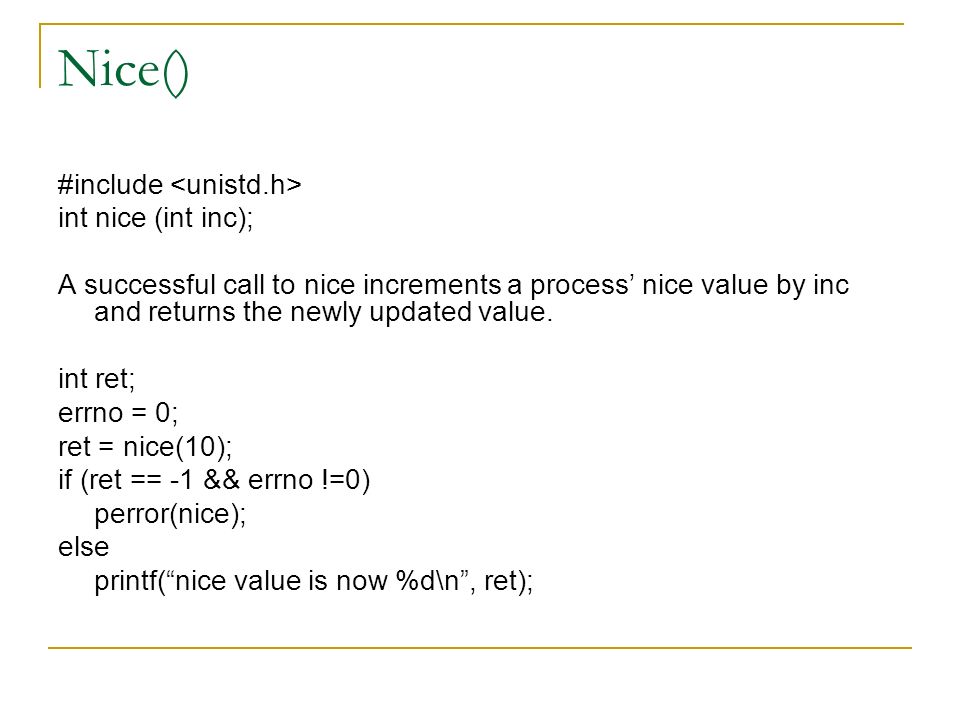Click the ret = nice(10); line

coord(145,447)
